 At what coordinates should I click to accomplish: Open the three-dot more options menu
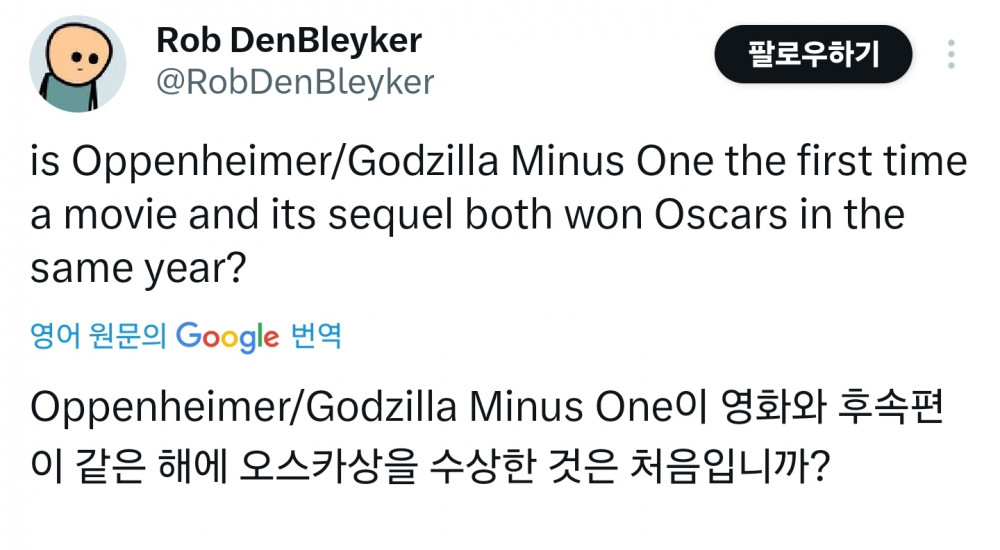(951, 54)
